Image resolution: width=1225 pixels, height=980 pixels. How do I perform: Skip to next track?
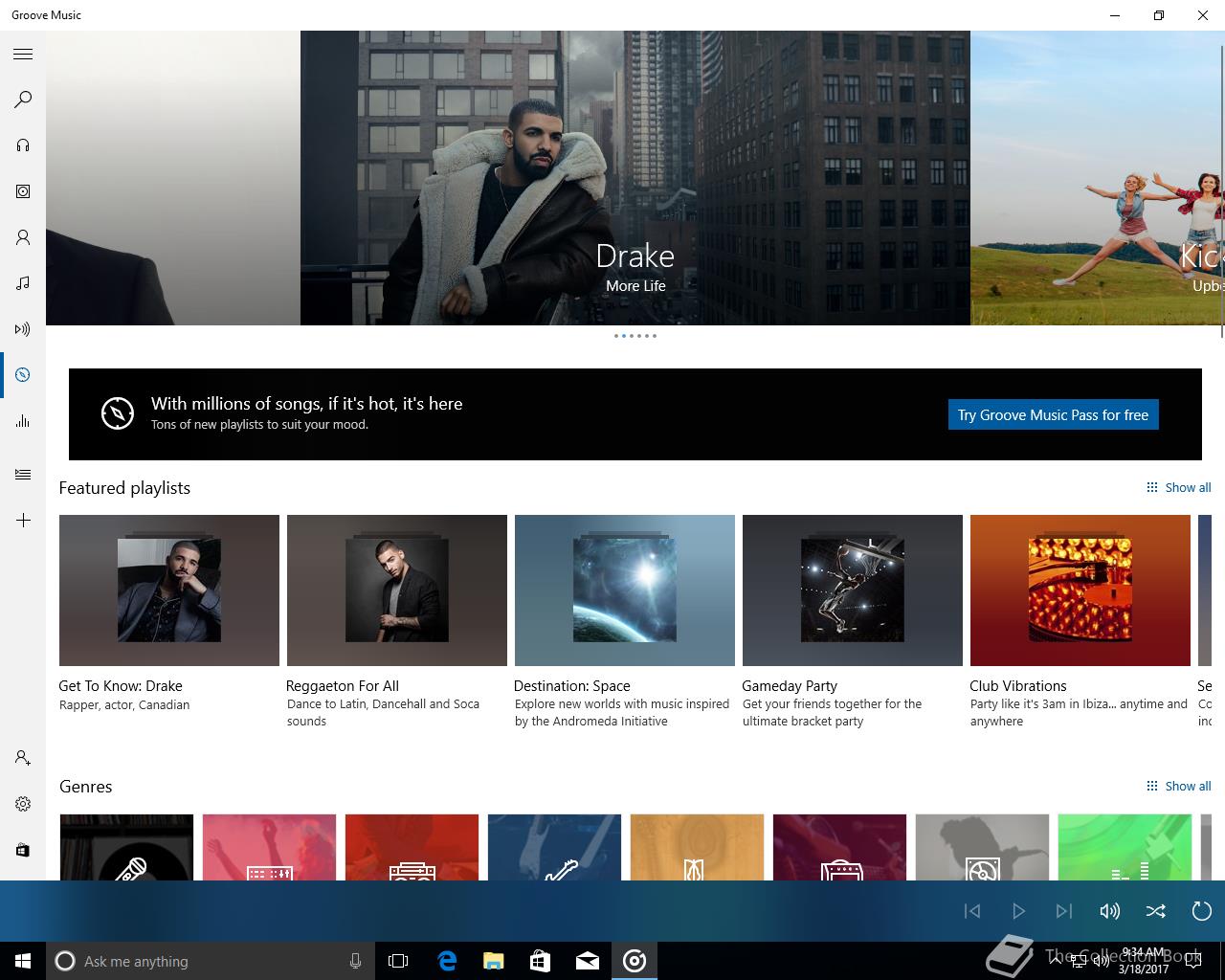tap(1064, 911)
